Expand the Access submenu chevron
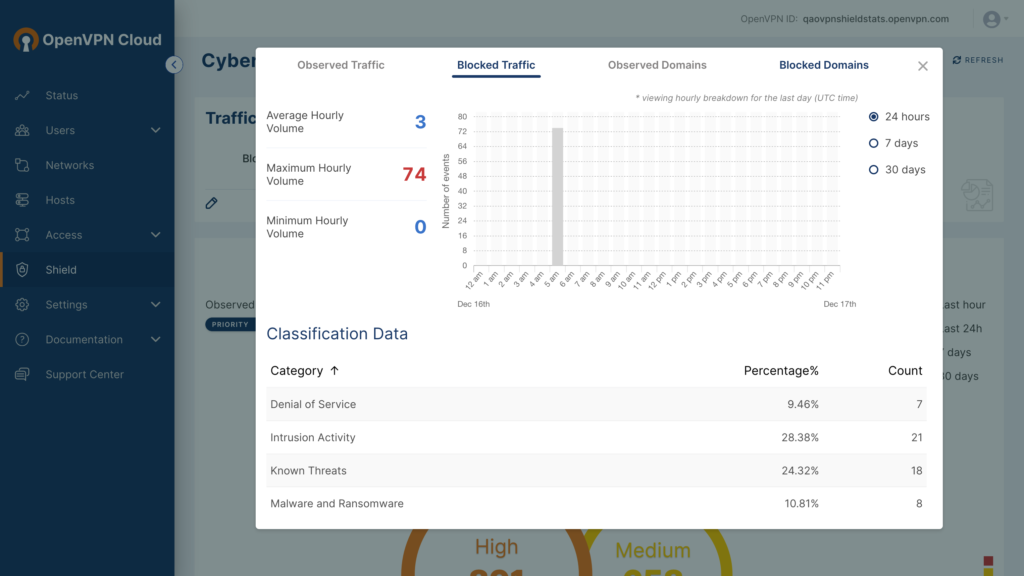 (155, 234)
